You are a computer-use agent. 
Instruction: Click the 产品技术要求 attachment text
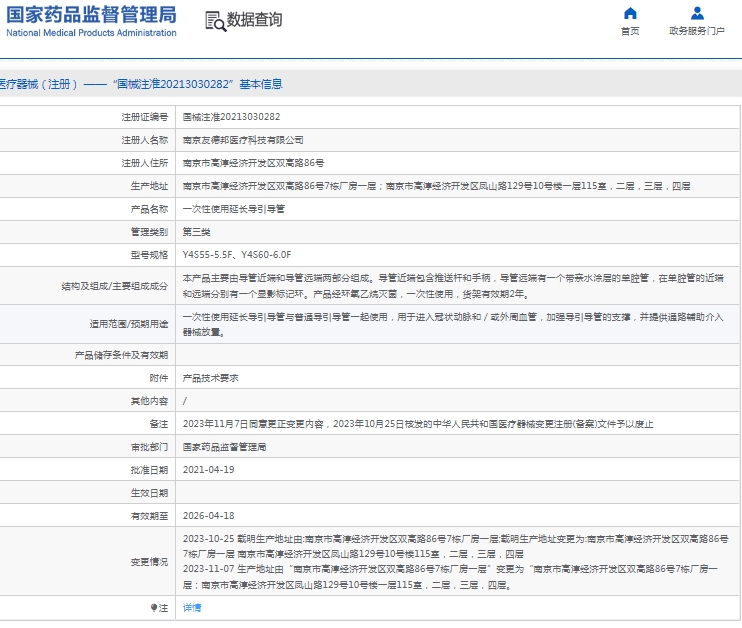[x=211, y=378]
